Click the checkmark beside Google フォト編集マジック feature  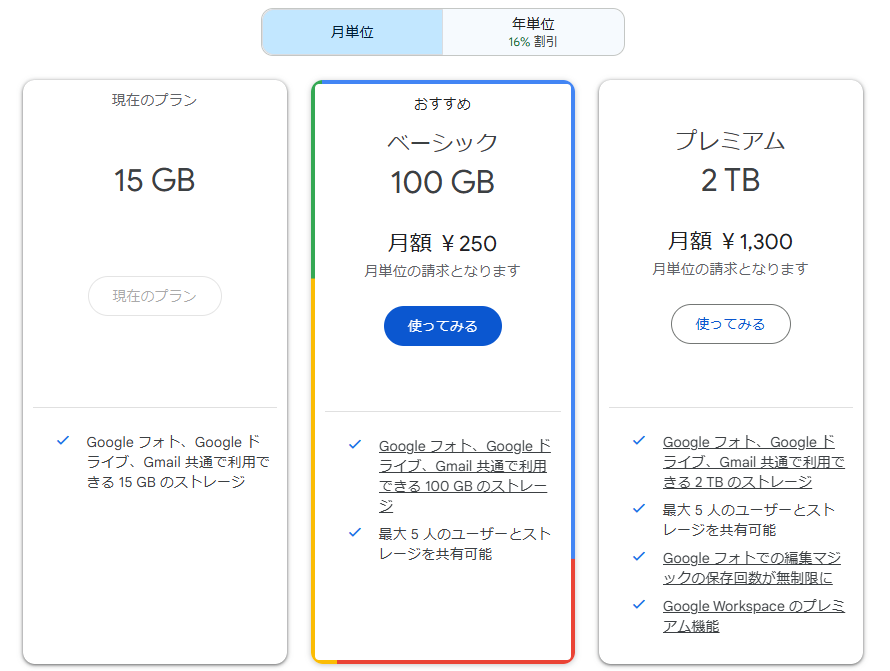(x=640, y=558)
